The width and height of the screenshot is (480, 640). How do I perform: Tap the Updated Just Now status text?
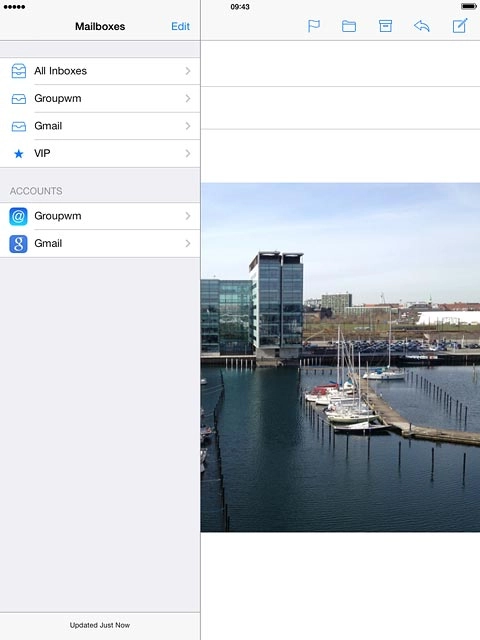(x=100, y=625)
